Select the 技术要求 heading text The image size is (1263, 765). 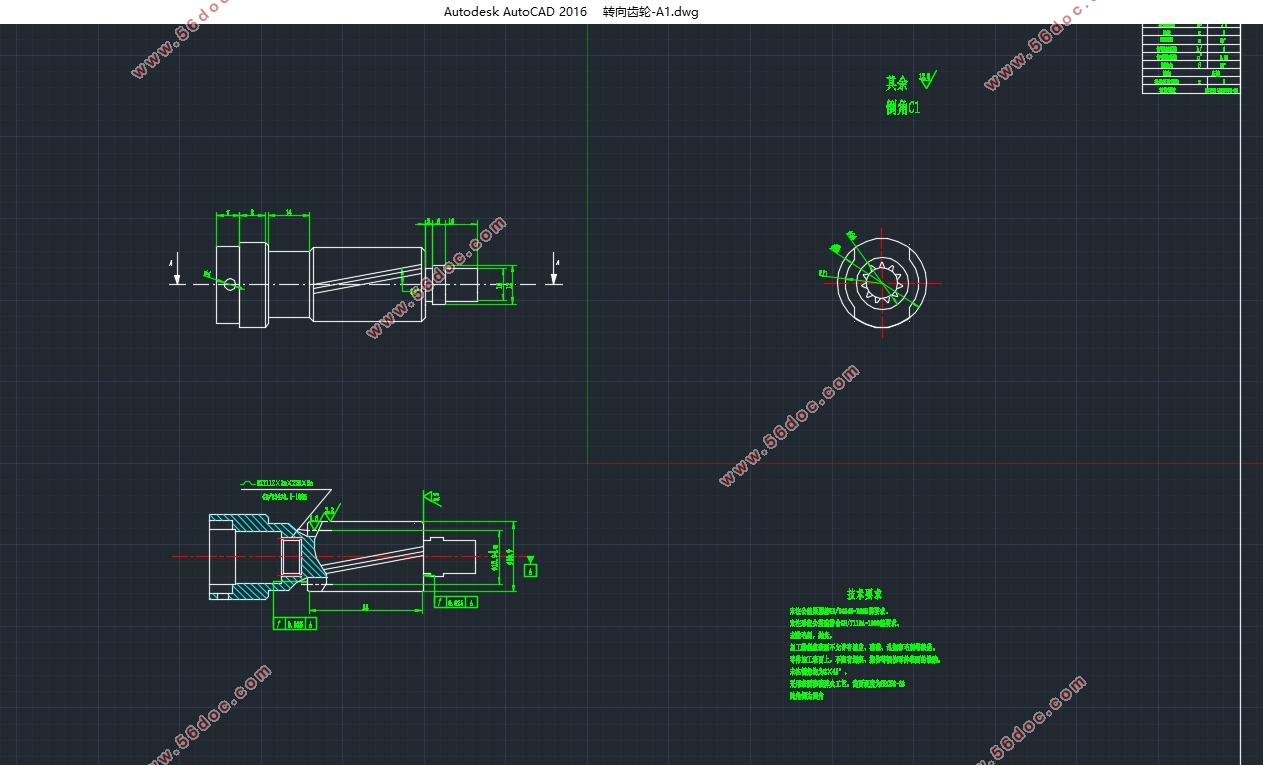pyautogui.click(x=864, y=594)
